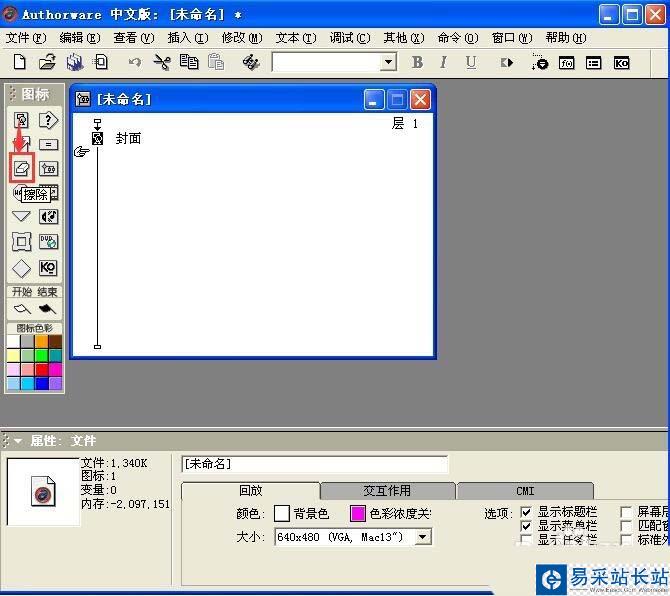Click the Paste clipboard icon

click(216, 62)
